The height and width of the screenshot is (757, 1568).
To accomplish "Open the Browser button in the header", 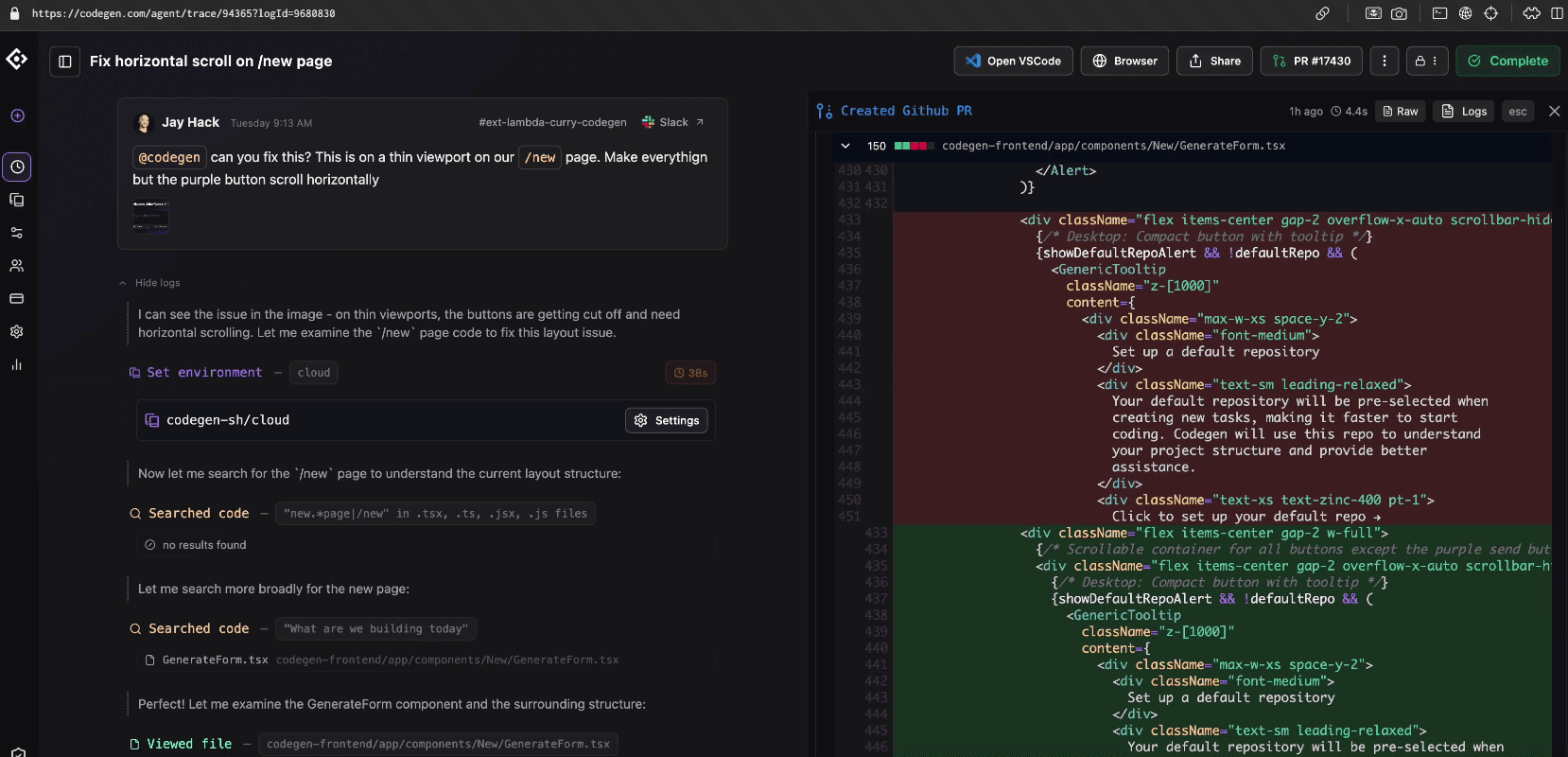I will click(1124, 61).
